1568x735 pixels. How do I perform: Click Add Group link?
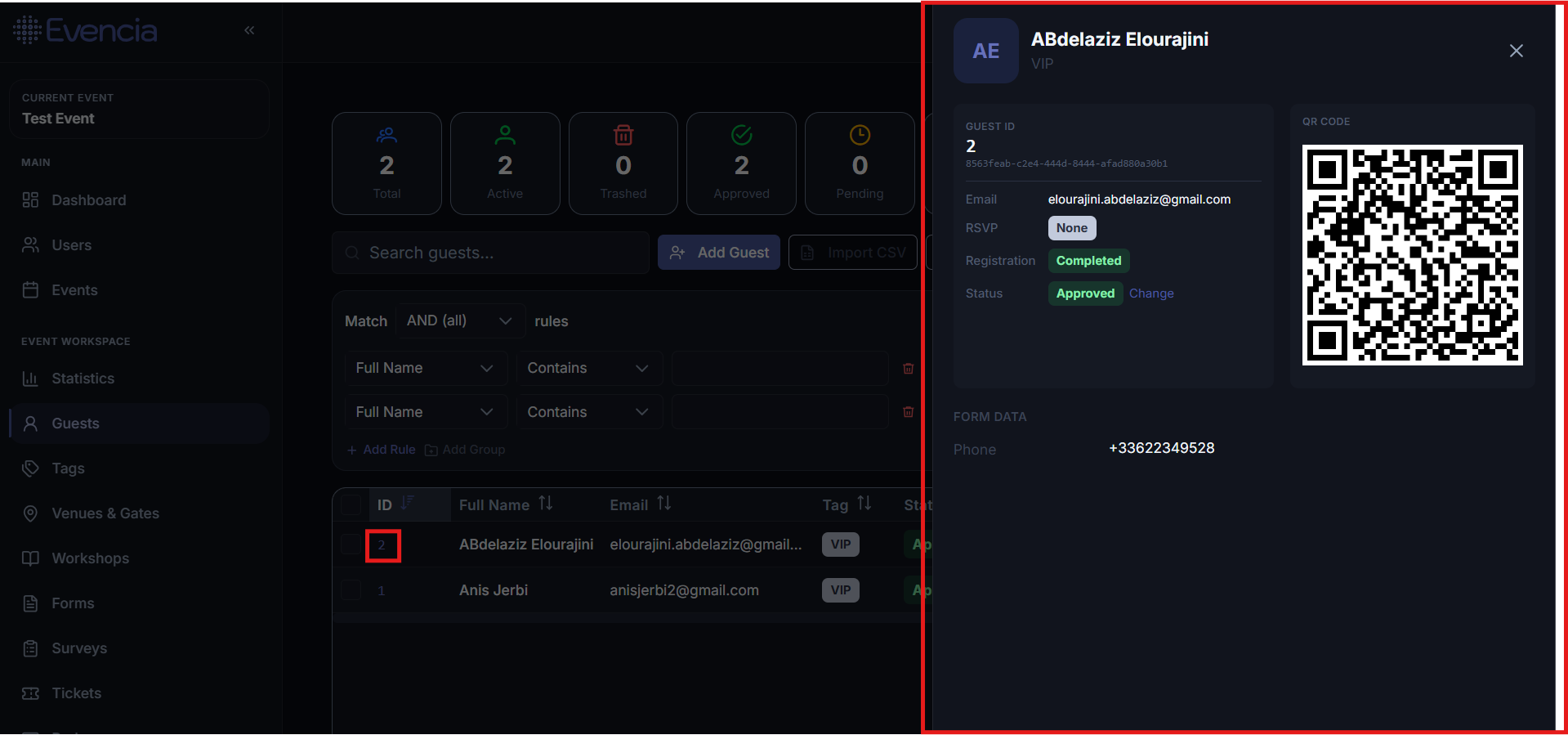(x=465, y=450)
